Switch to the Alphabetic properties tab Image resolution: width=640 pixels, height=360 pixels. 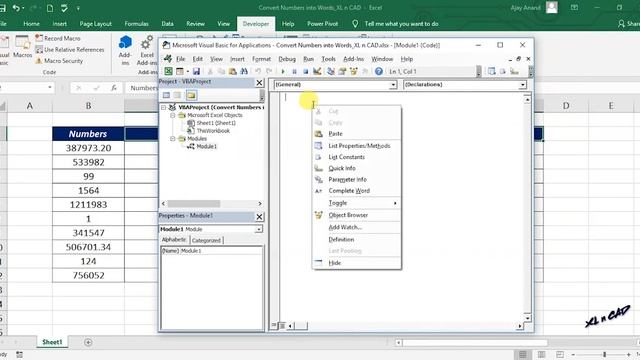click(174, 240)
